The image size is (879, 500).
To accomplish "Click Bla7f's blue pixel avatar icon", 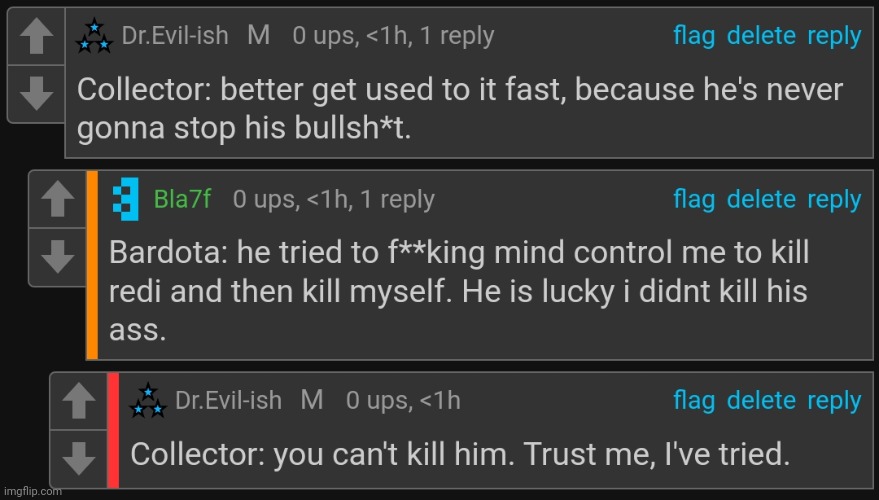I will pyautogui.click(x=126, y=199).
